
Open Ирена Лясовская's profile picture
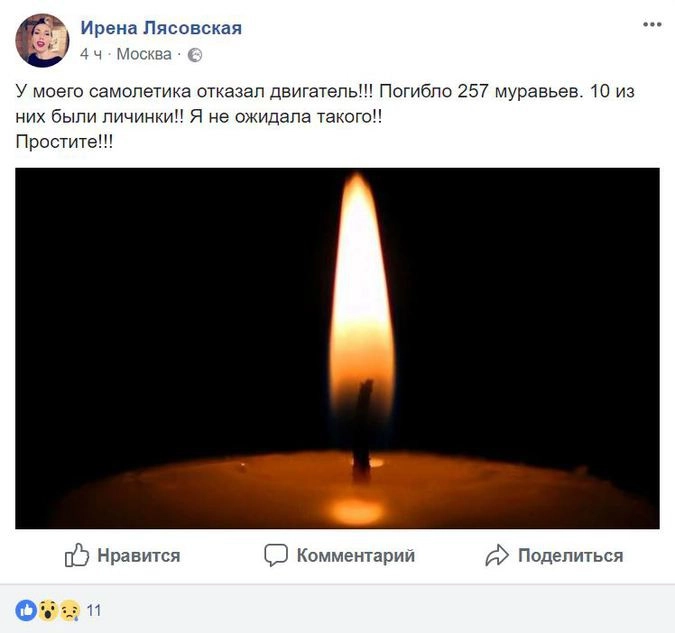click(x=42, y=40)
